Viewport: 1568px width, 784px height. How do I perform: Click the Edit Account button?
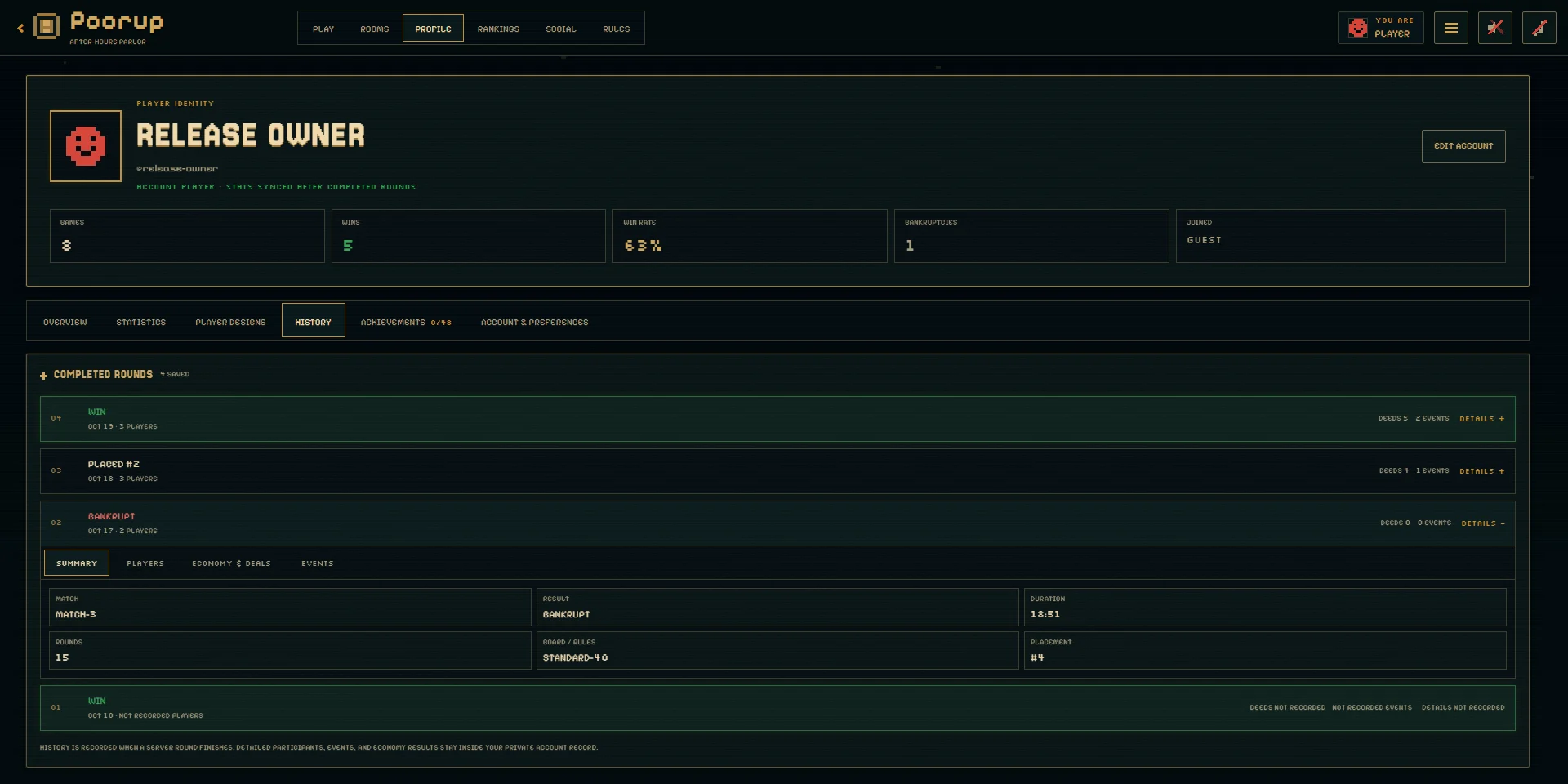1463,146
